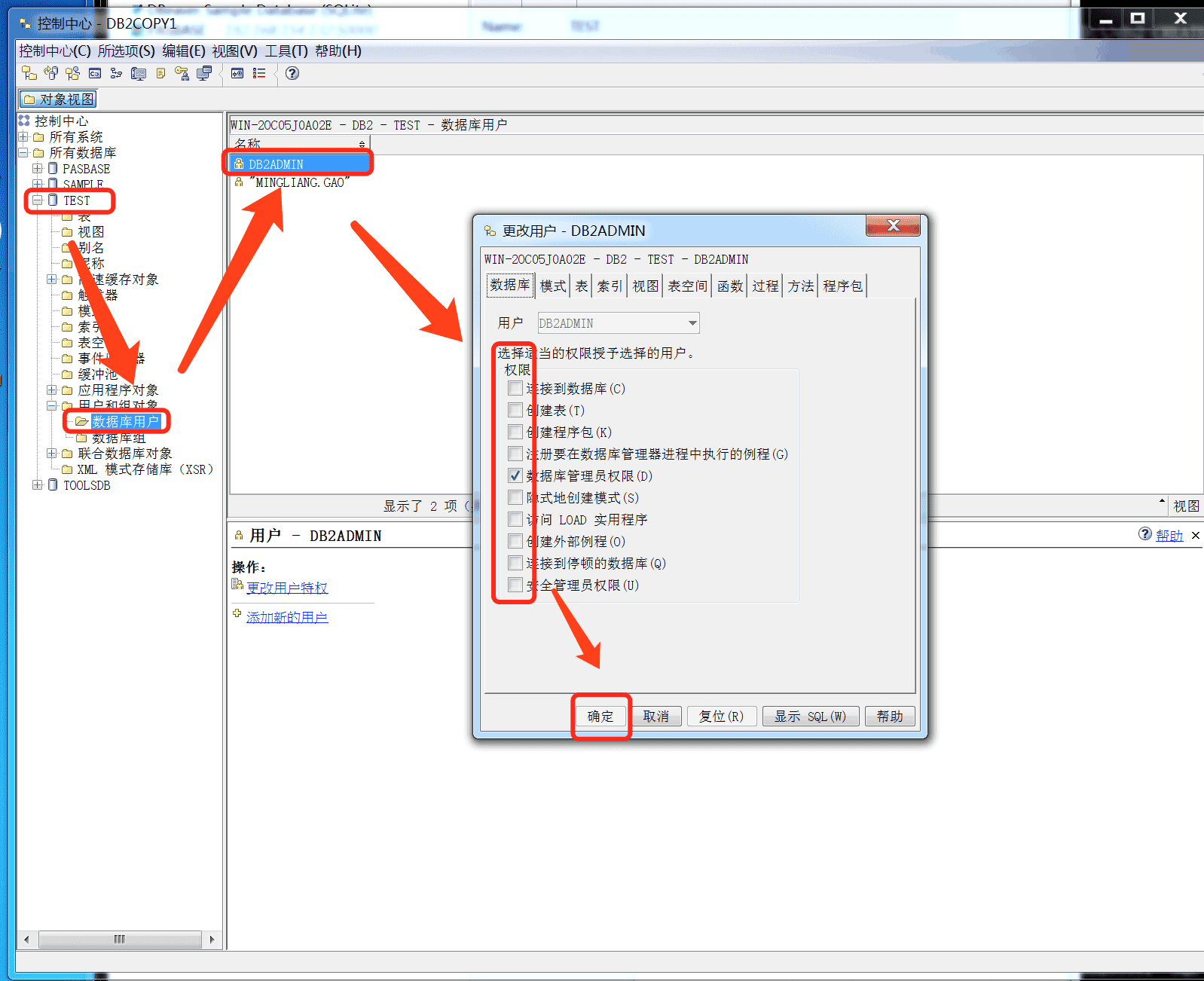Switch to the 表空间 tab
The height and width of the screenshot is (981, 1204).
pyautogui.click(x=687, y=286)
